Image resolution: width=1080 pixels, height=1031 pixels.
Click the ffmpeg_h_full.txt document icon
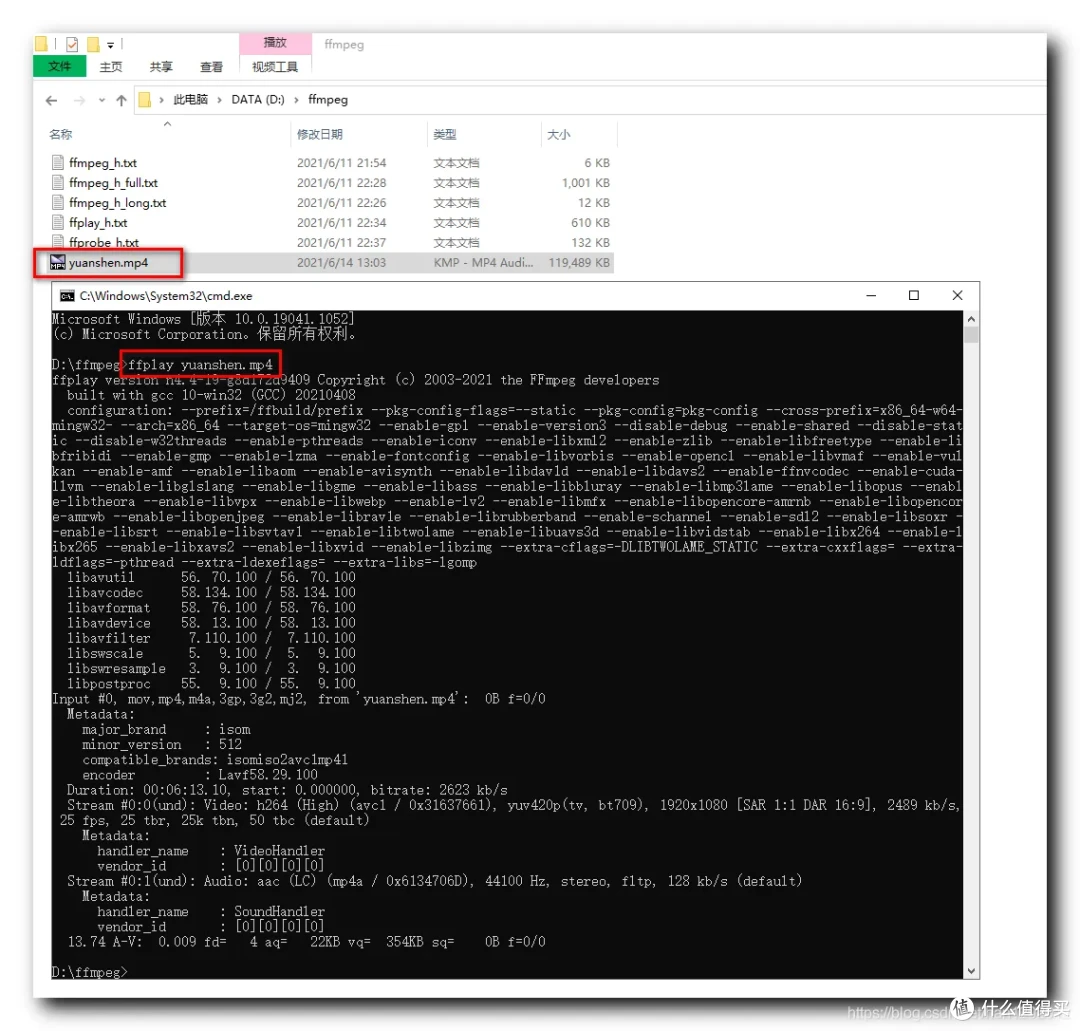[58, 183]
